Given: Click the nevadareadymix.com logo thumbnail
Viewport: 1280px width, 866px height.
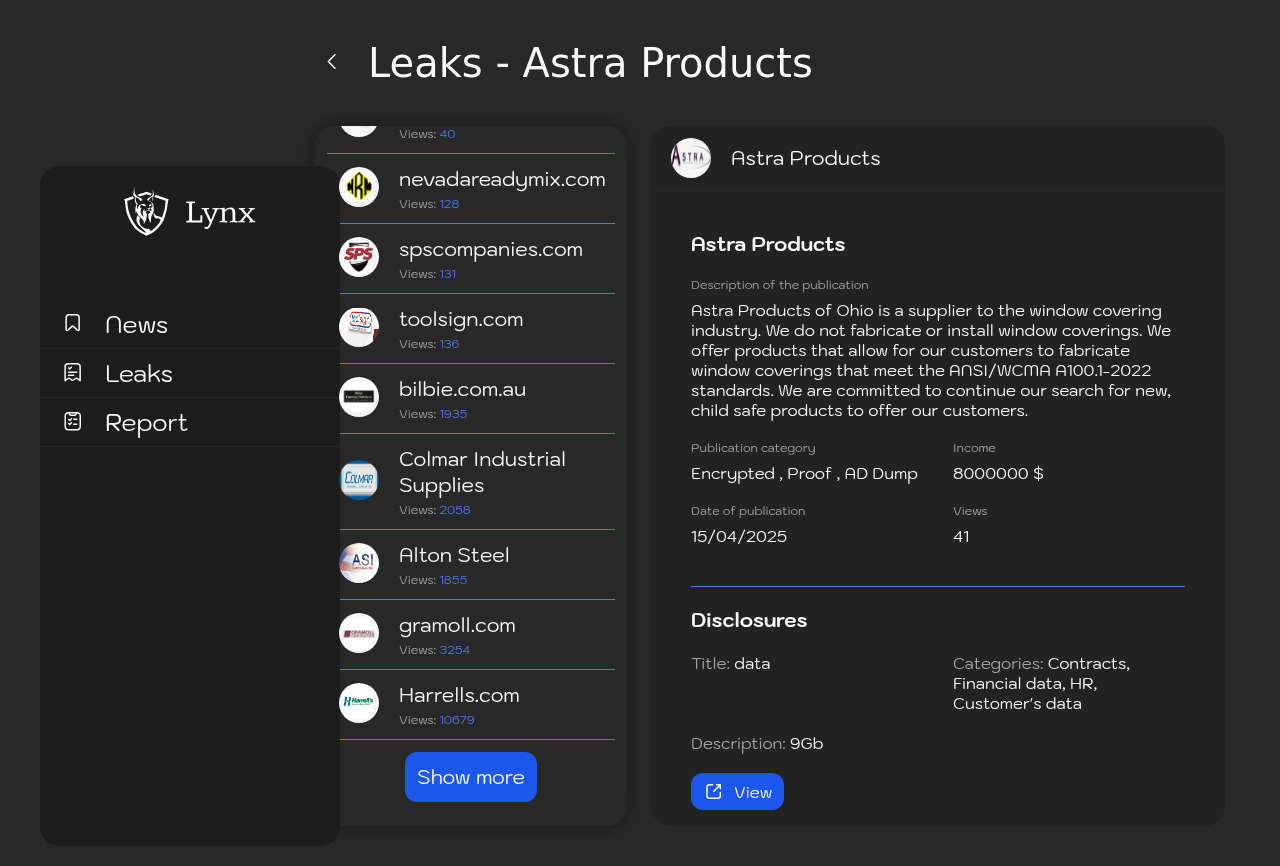Looking at the screenshot, I should pos(359,187).
